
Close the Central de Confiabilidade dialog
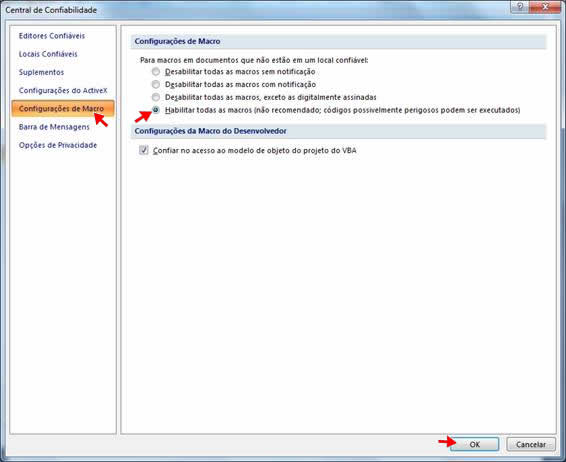tap(545, 7)
